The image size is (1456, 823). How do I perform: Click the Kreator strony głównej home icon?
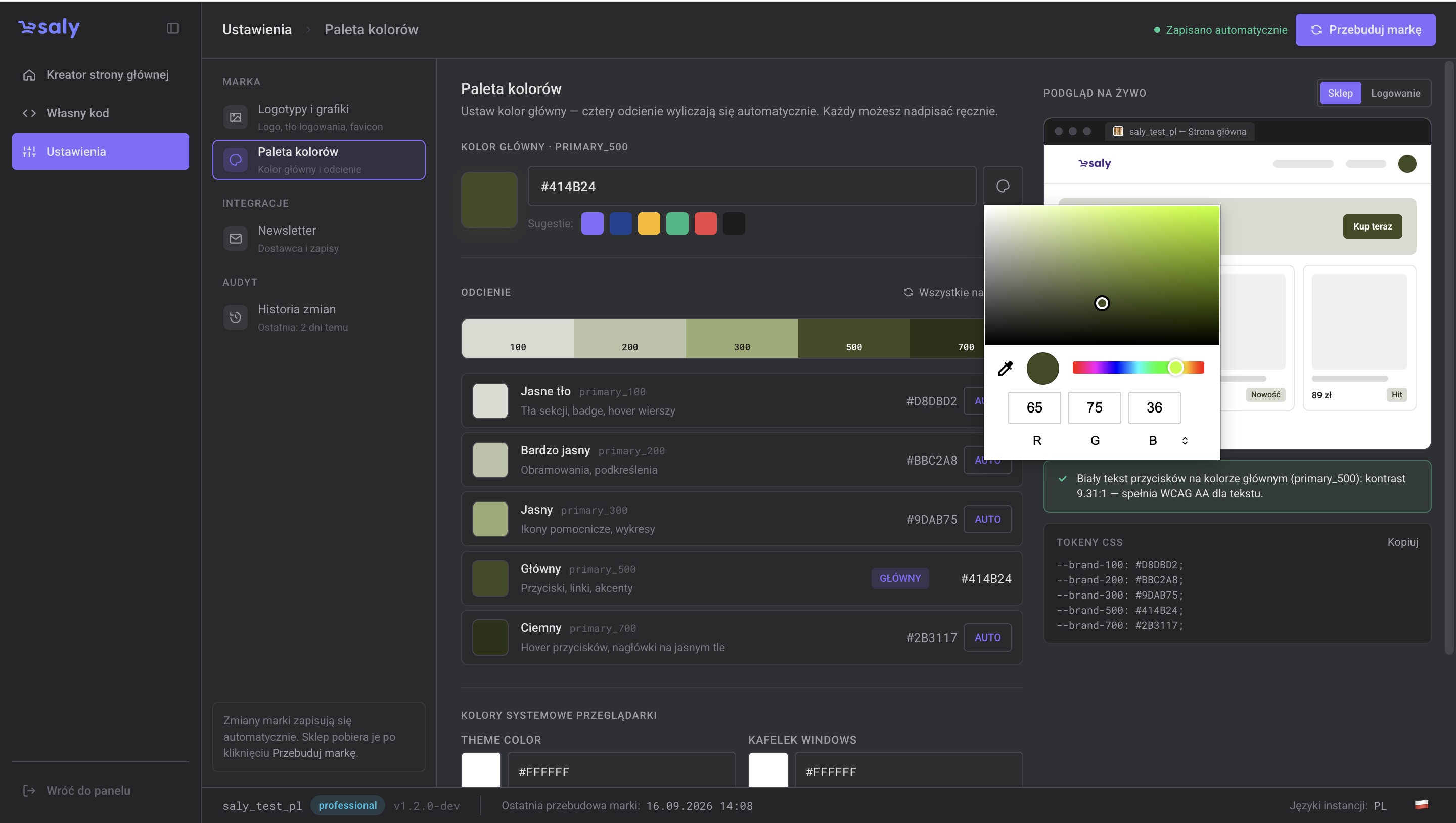29,75
